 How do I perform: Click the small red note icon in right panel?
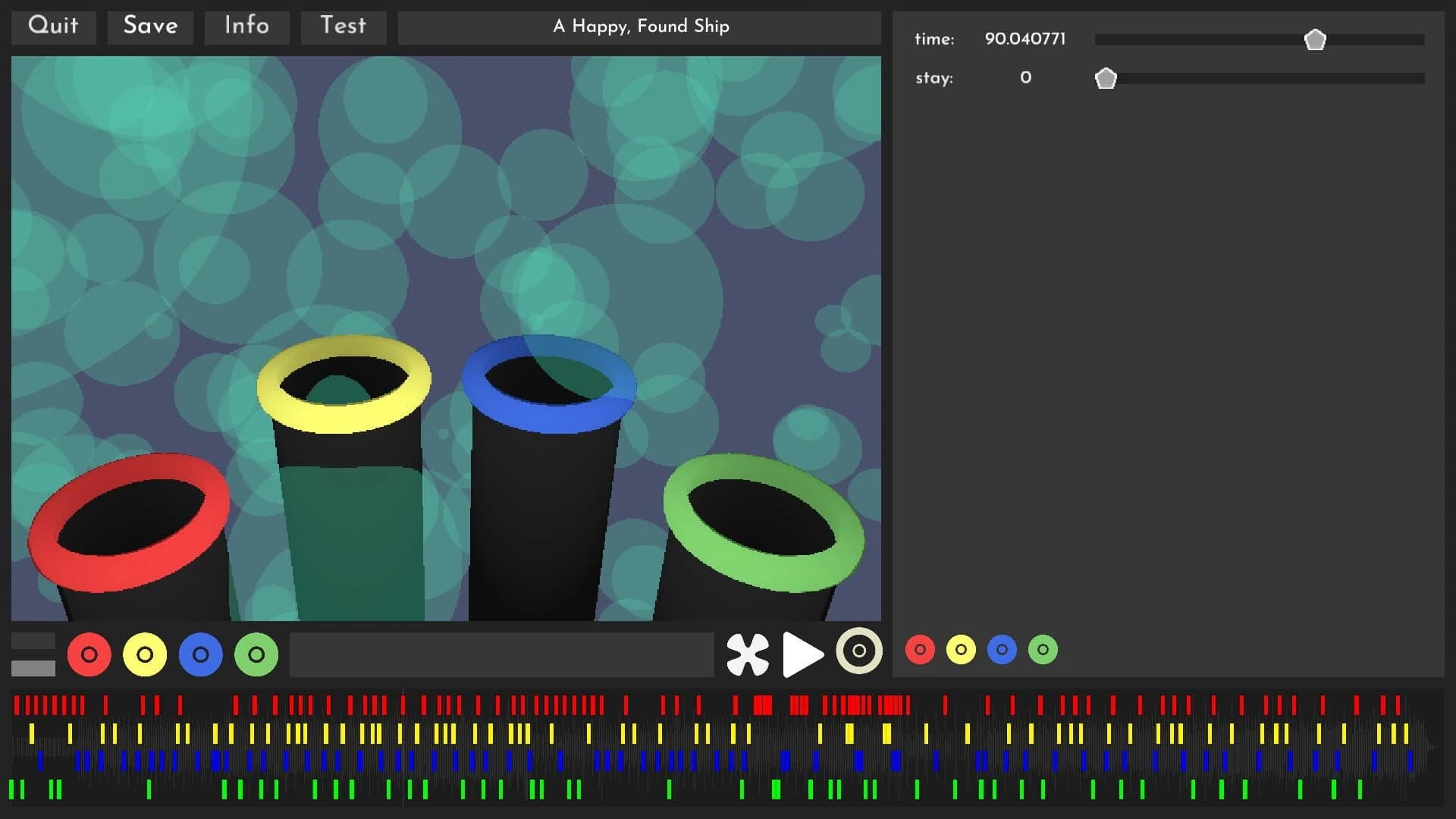click(x=920, y=649)
